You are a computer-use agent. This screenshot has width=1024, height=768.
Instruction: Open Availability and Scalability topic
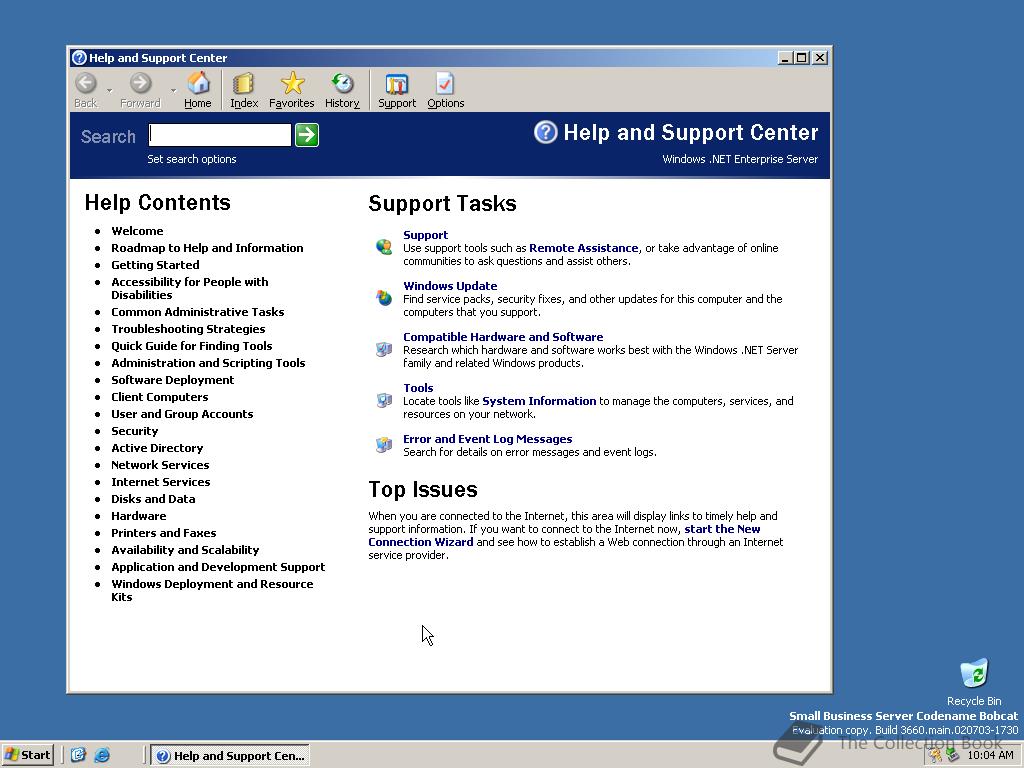[x=185, y=549]
